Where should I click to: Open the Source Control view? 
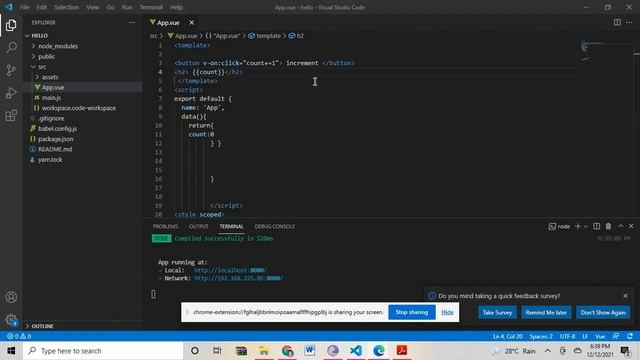tap(11, 70)
